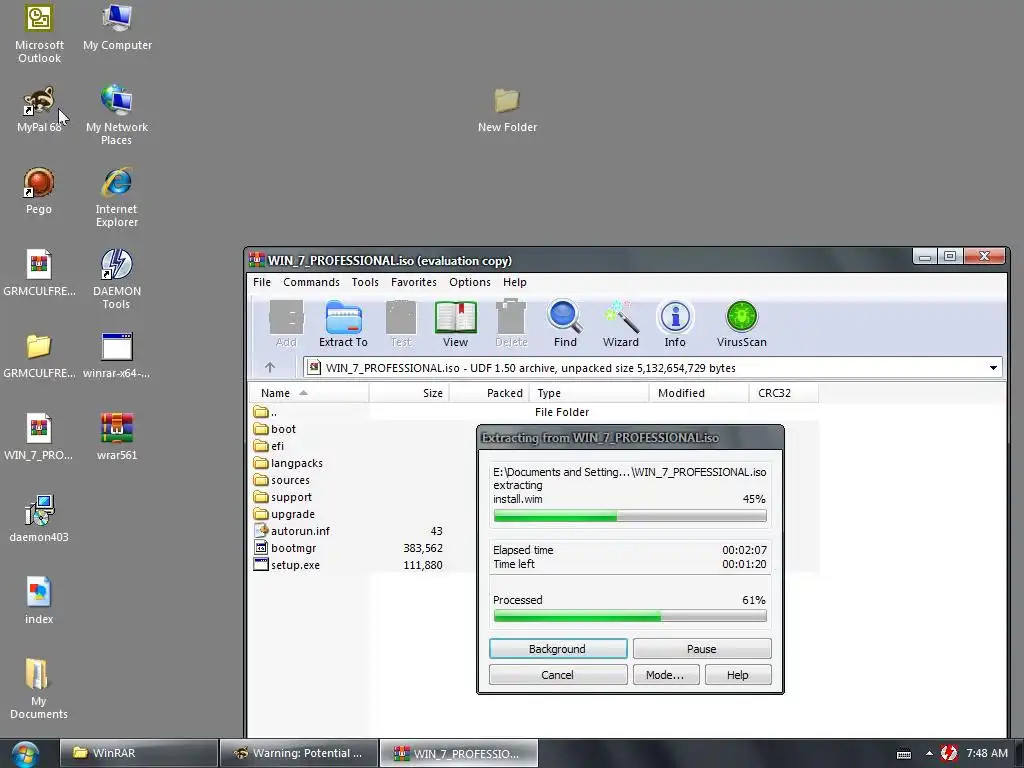This screenshot has width=1024, height=768.
Task: Select the index file desktop icon
Action: pyautogui.click(x=39, y=601)
